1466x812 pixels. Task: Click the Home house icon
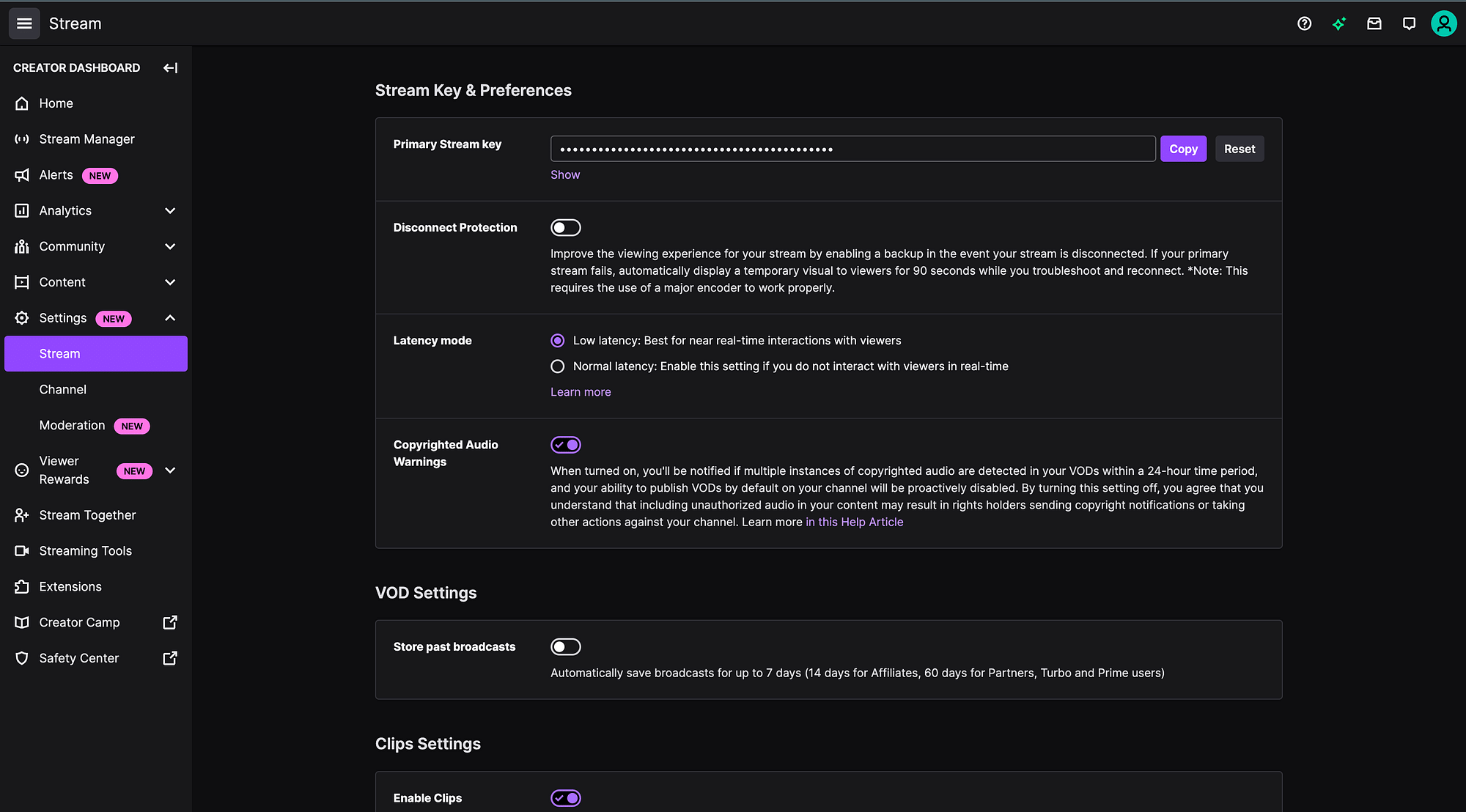click(22, 103)
